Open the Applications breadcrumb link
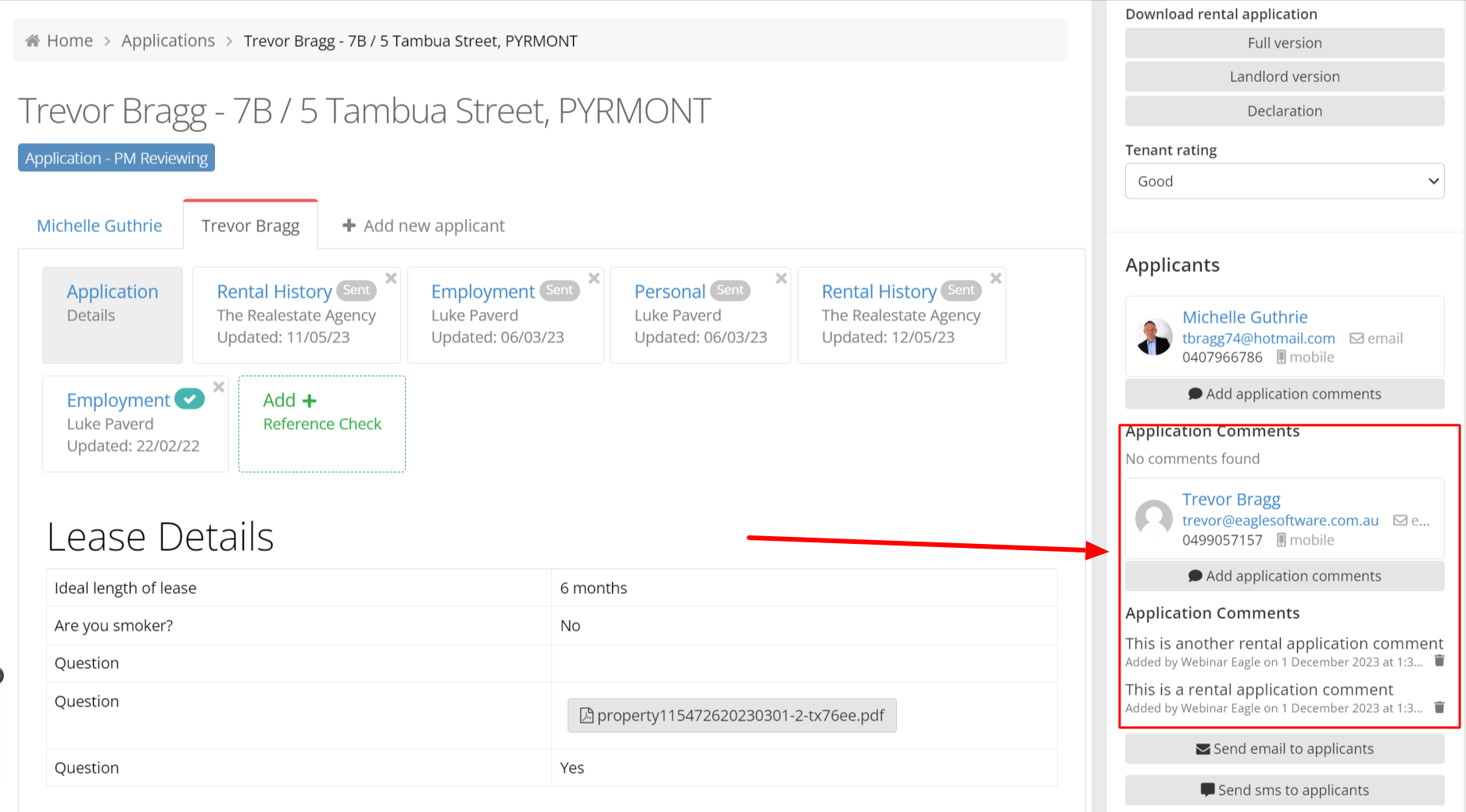The height and width of the screenshot is (812, 1466). [x=168, y=41]
